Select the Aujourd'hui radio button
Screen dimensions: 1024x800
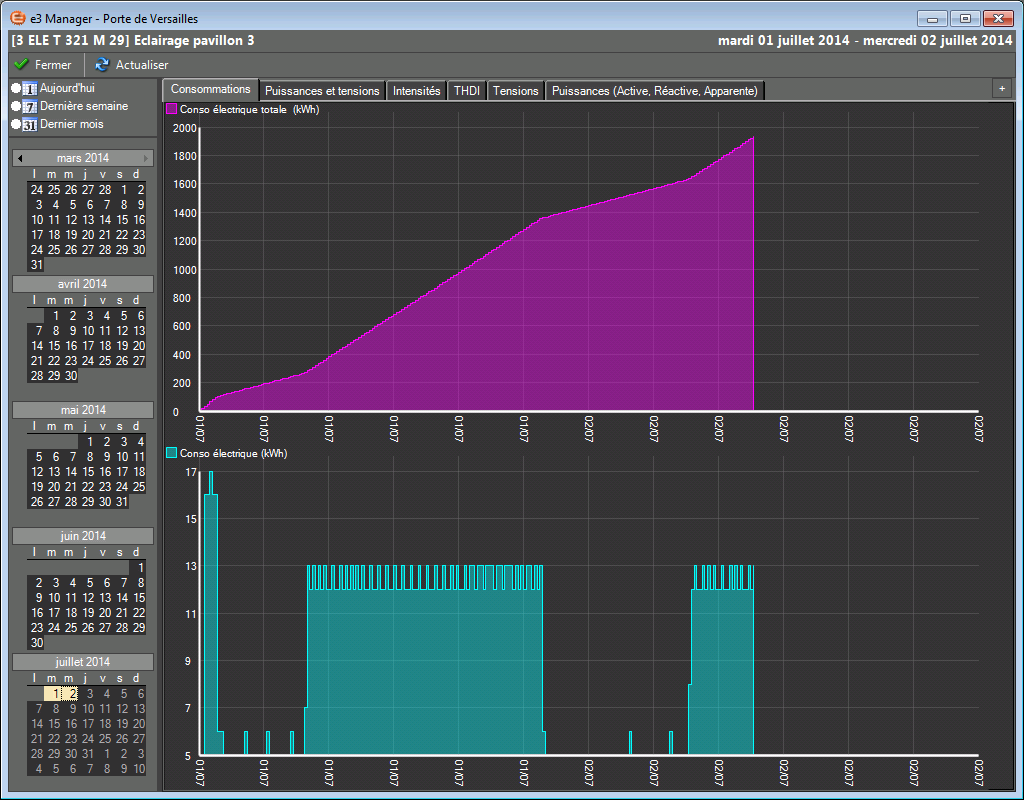[15, 89]
